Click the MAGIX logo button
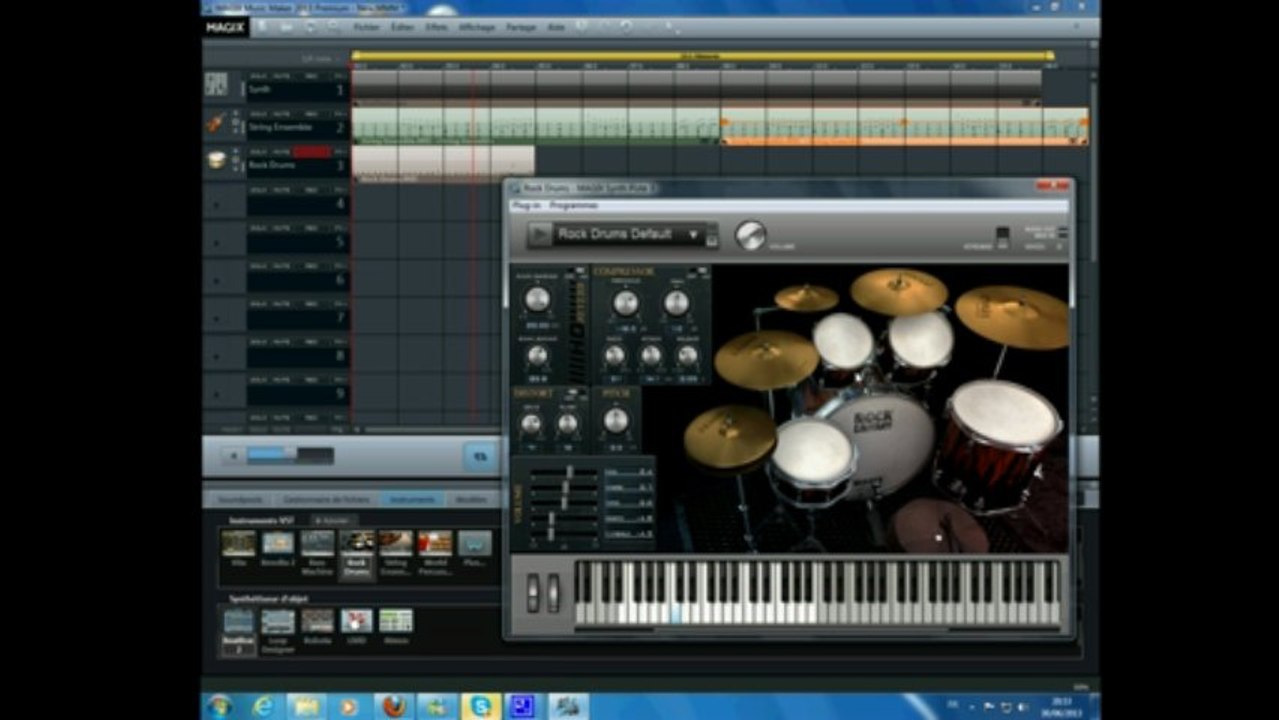The height and width of the screenshot is (720, 1279). pos(225,27)
